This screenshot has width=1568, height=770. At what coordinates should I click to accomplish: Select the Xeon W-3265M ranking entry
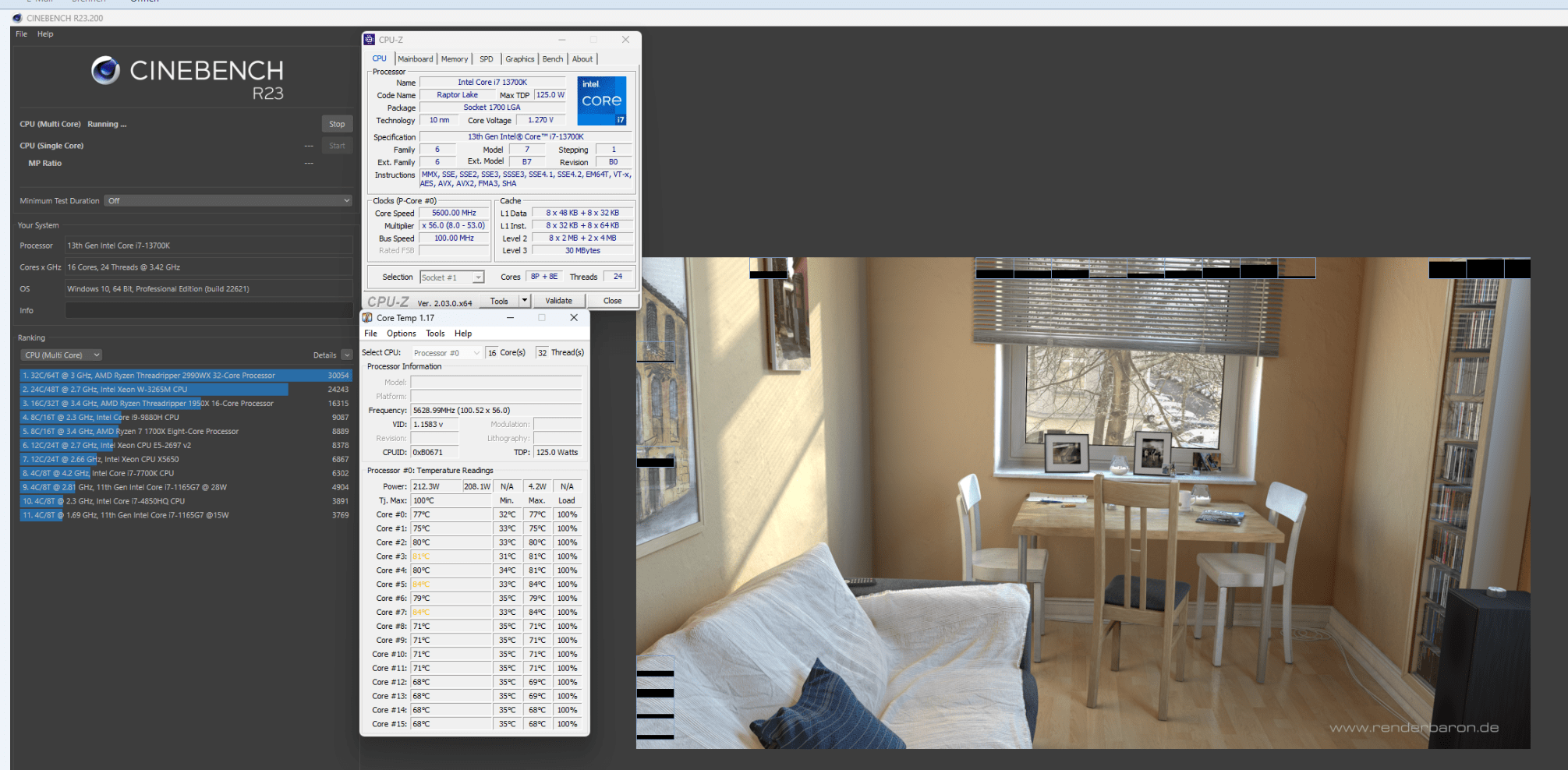pyautogui.click(x=185, y=390)
